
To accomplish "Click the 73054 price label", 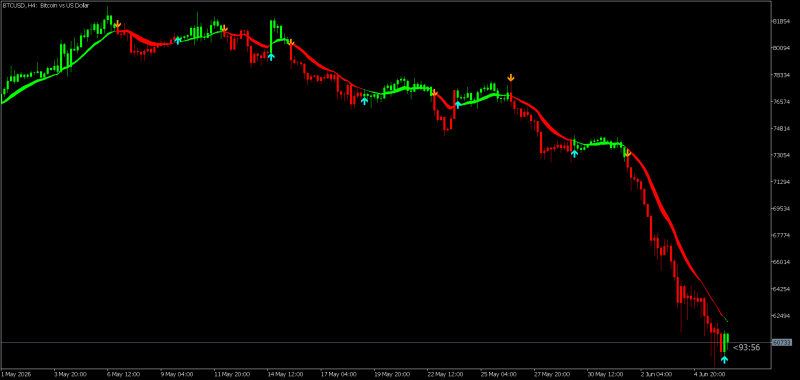I will click(782, 155).
